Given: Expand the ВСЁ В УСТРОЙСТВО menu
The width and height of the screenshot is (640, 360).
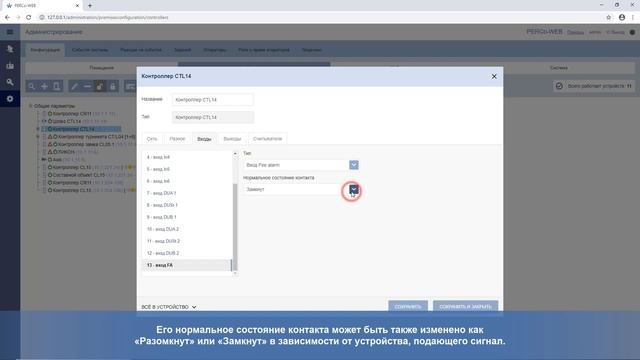Looking at the screenshot, I should click(x=169, y=307).
